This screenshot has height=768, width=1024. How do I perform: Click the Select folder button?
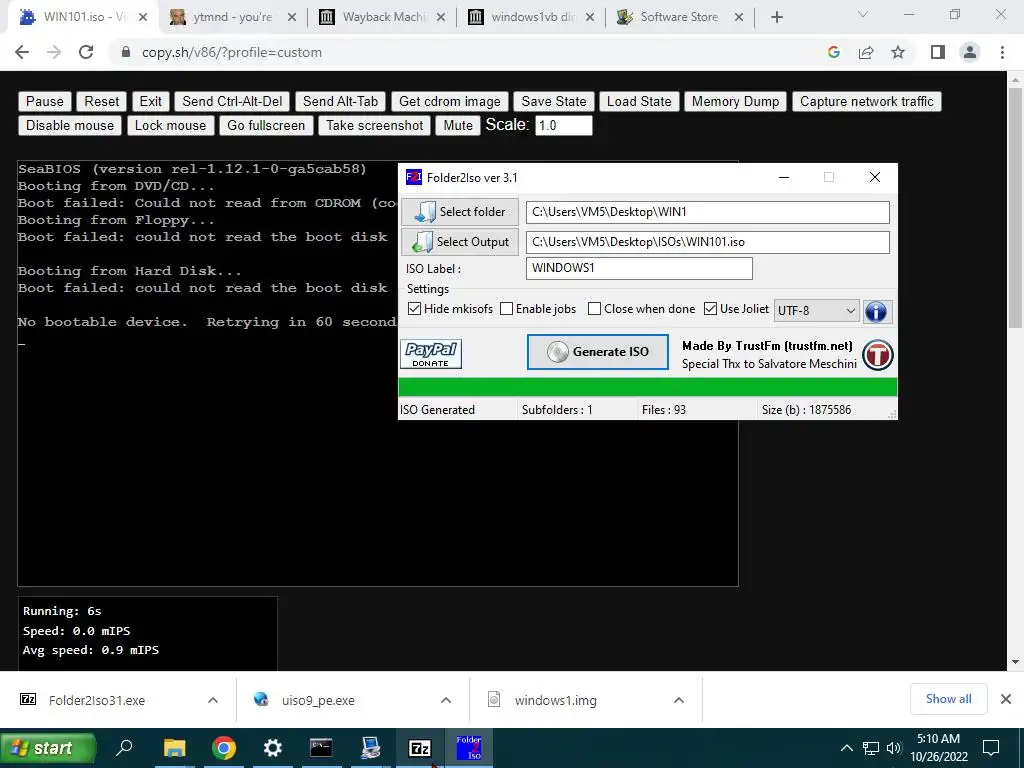(x=460, y=212)
